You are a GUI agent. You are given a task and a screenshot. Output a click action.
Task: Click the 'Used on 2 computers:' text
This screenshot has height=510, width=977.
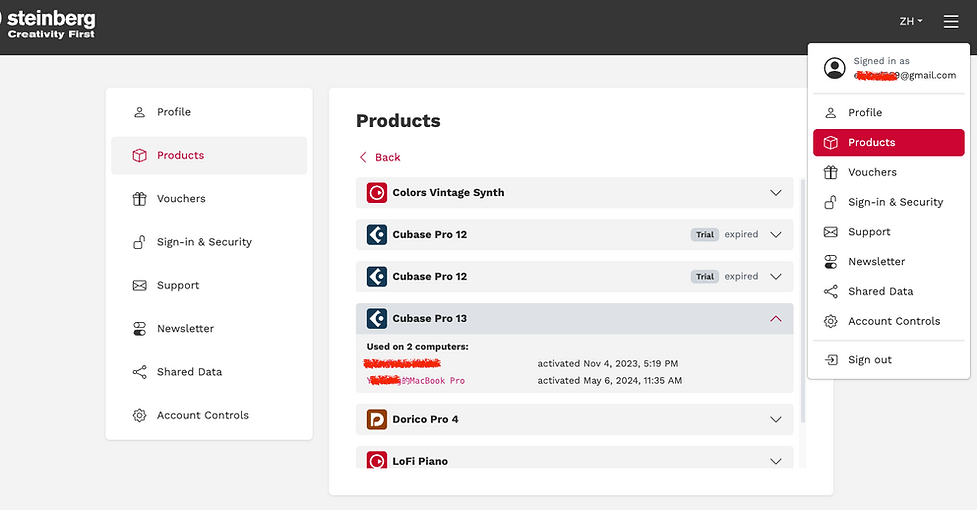point(417,347)
